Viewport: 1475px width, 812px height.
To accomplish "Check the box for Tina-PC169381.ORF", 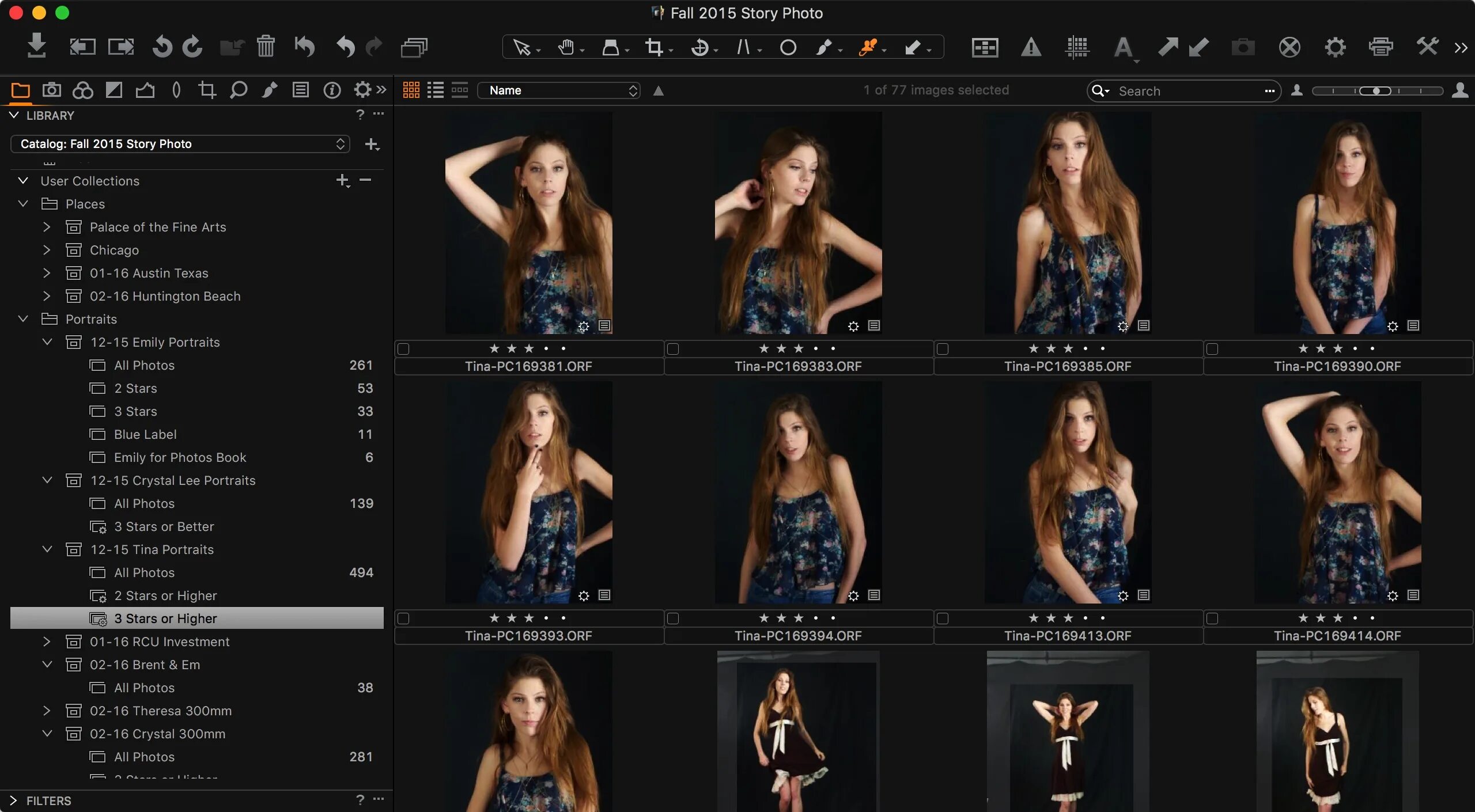I will (404, 349).
